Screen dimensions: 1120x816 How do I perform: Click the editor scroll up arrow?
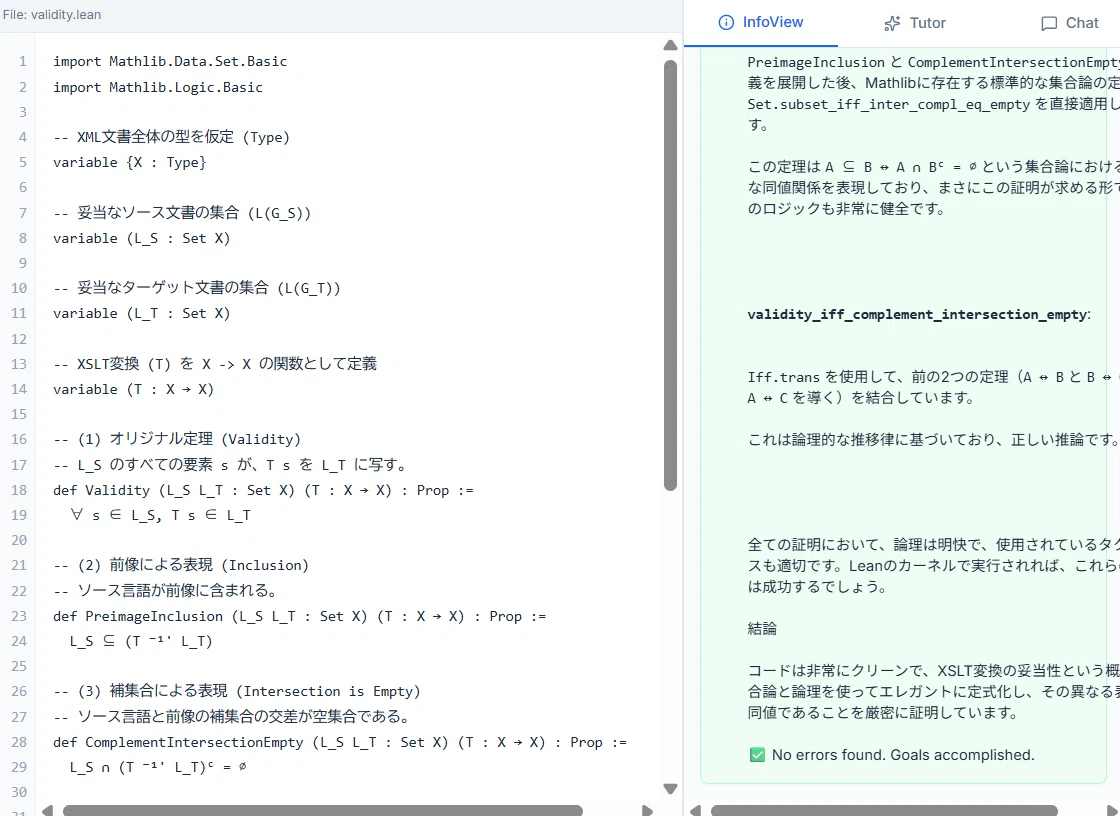click(670, 45)
